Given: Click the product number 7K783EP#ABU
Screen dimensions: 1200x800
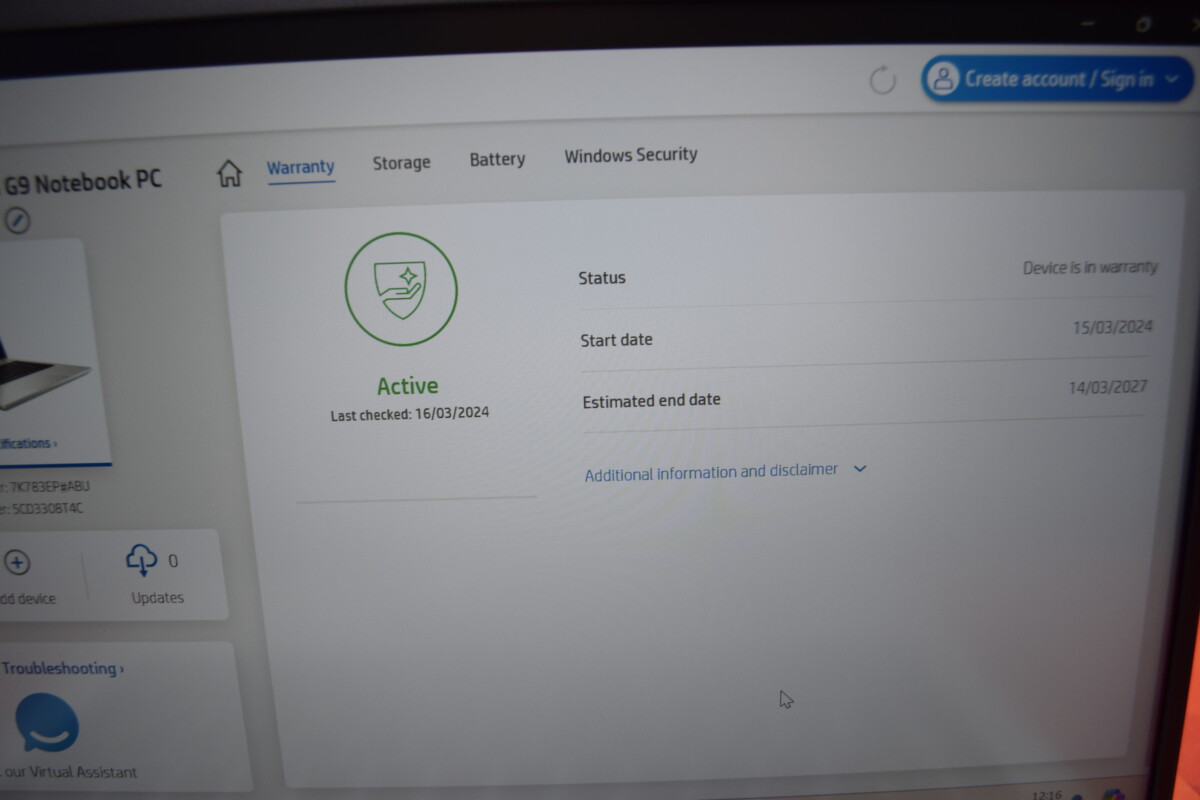Looking at the screenshot, I should 49,487.
